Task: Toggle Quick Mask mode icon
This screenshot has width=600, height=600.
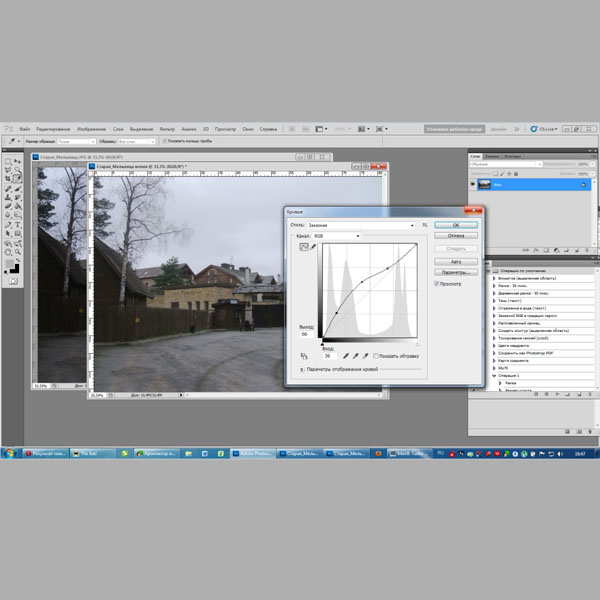Action: click(13, 282)
